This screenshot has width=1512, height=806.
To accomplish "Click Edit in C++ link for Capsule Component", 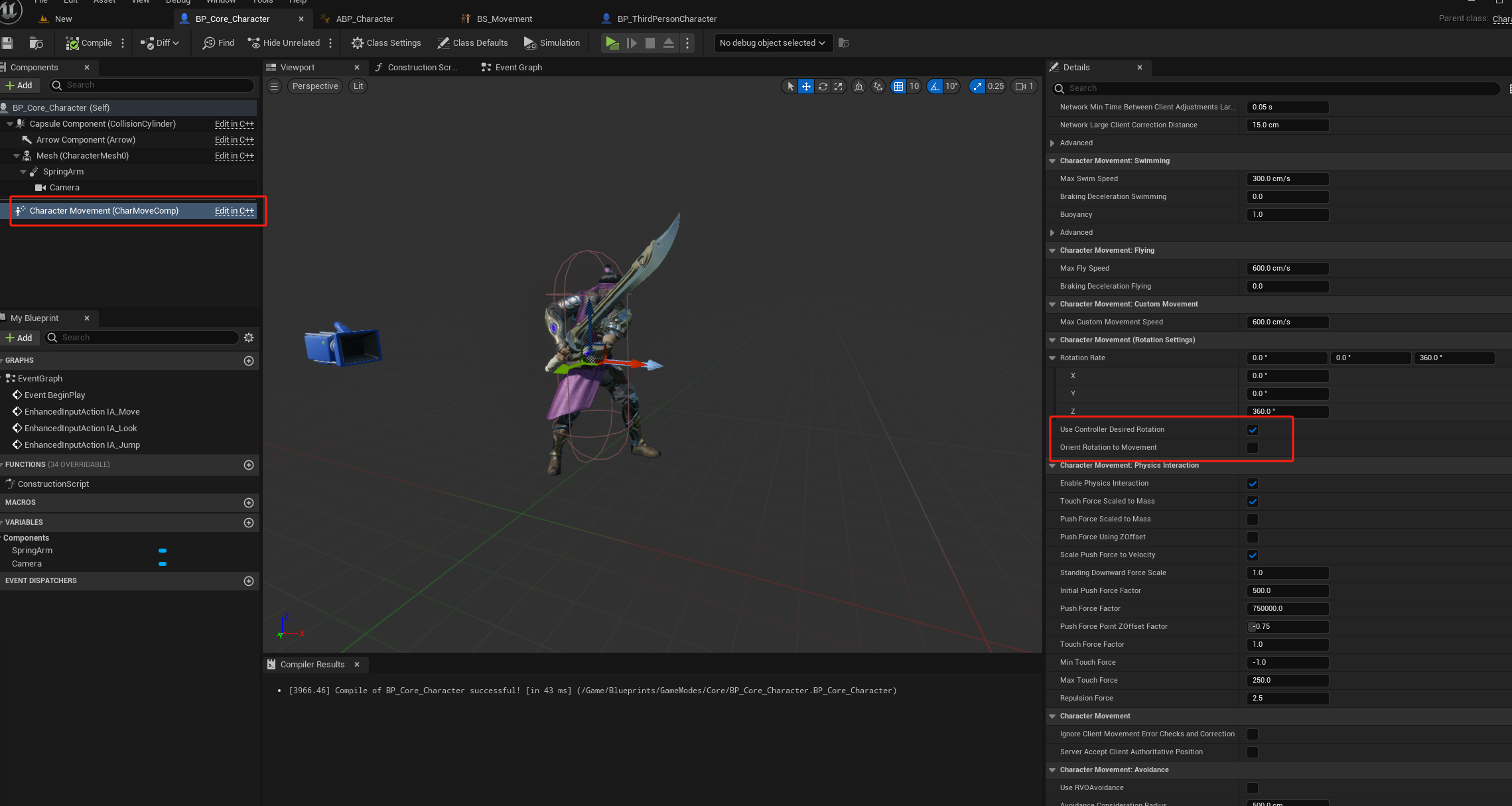I will [234, 124].
